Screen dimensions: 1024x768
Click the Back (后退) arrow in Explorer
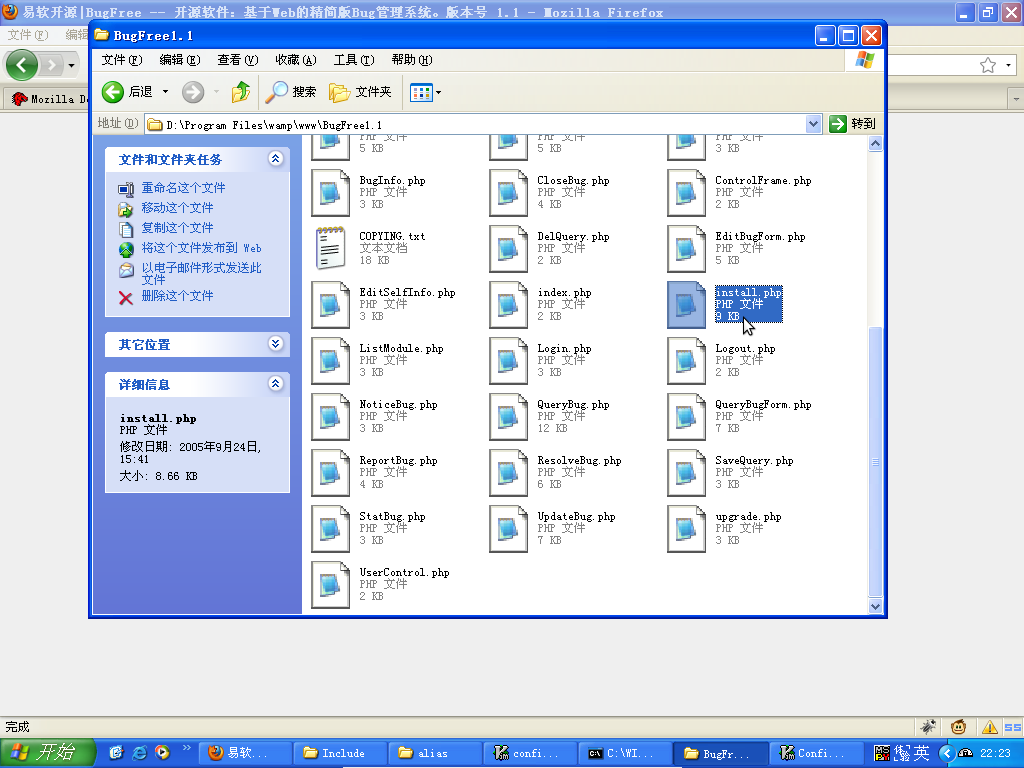[113, 92]
